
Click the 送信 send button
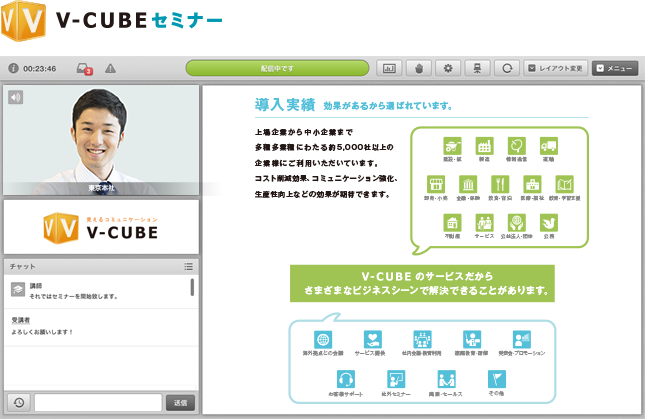click(x=180, y=403)
